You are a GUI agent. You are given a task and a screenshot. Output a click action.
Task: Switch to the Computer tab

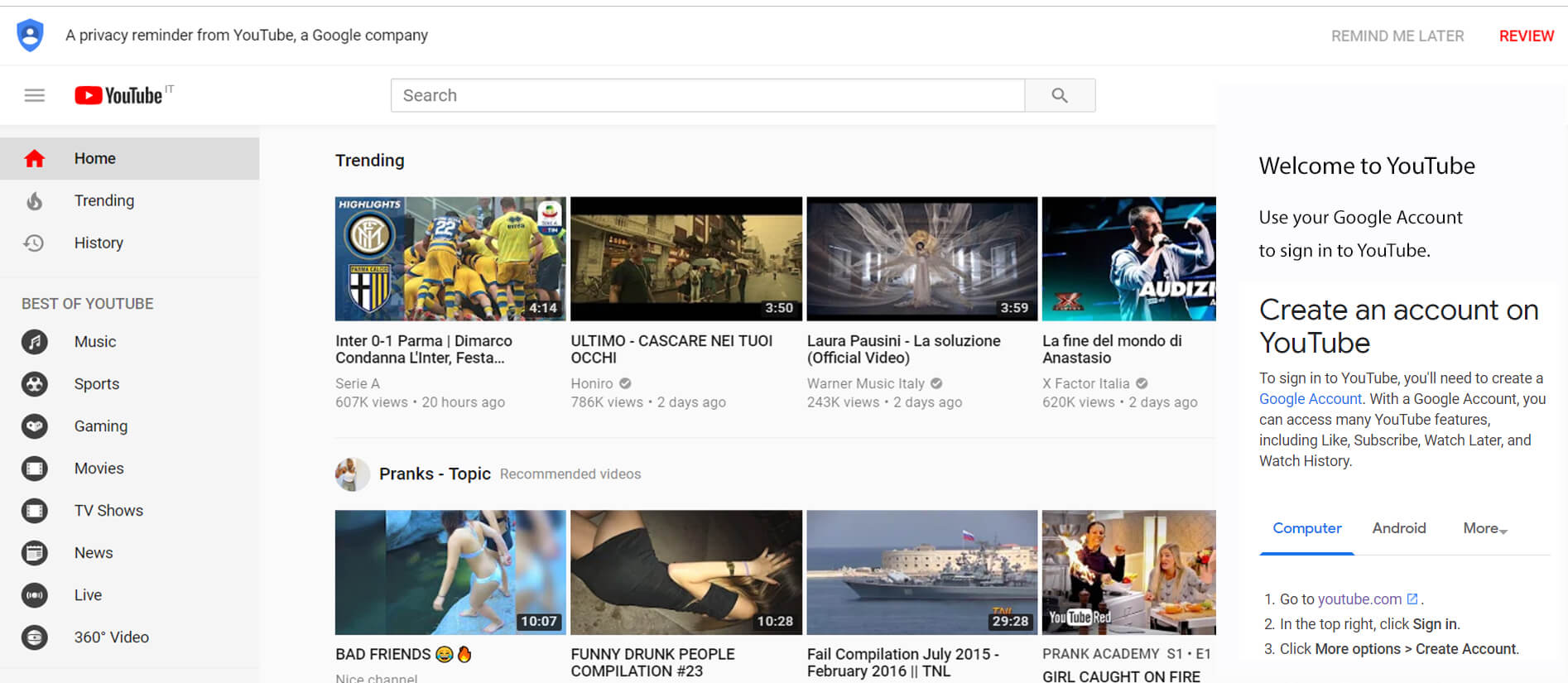(x=1306, y=528)
